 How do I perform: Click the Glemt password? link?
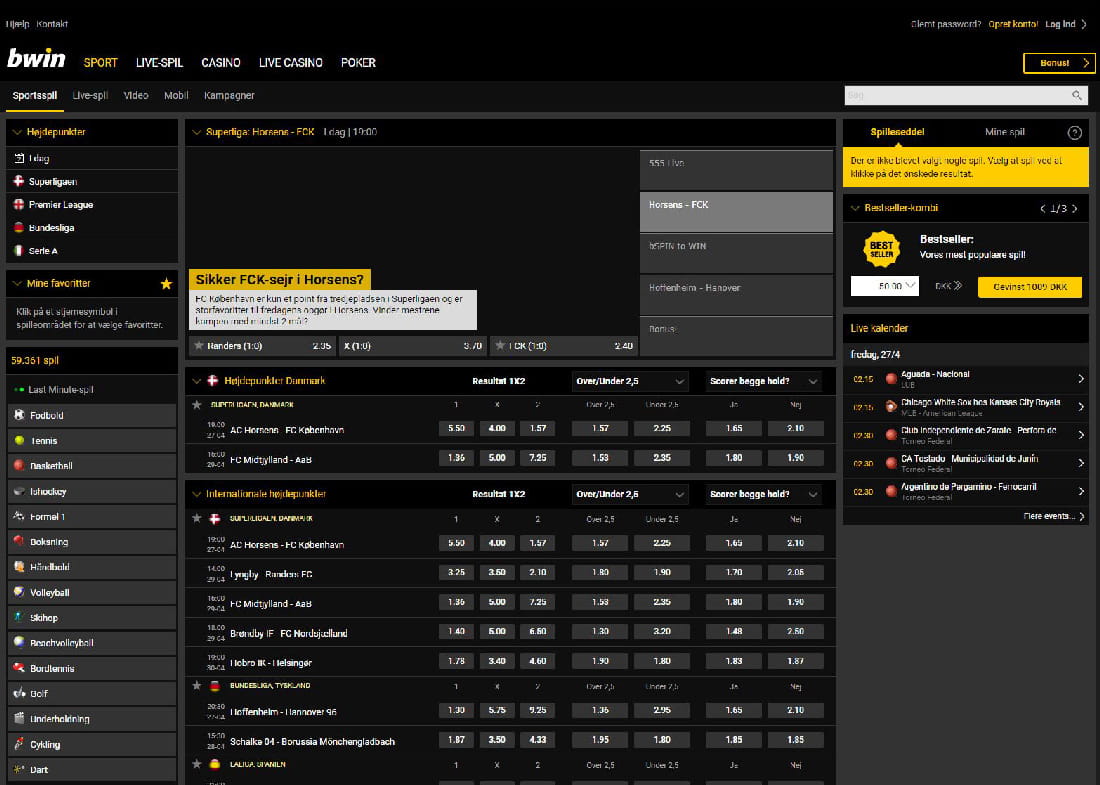[946, 24]
